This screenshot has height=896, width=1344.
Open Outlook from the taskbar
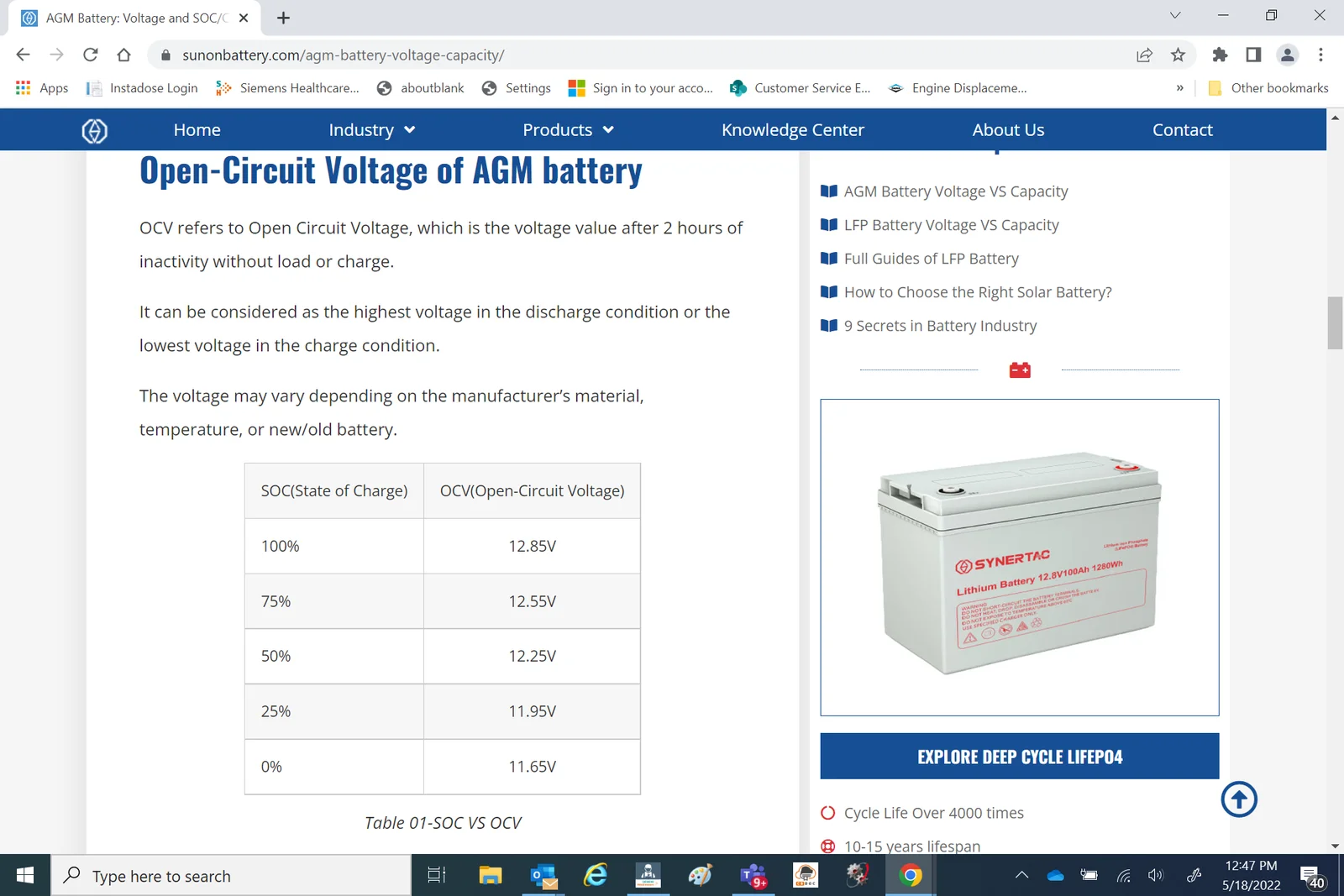(x=543, y=876)
